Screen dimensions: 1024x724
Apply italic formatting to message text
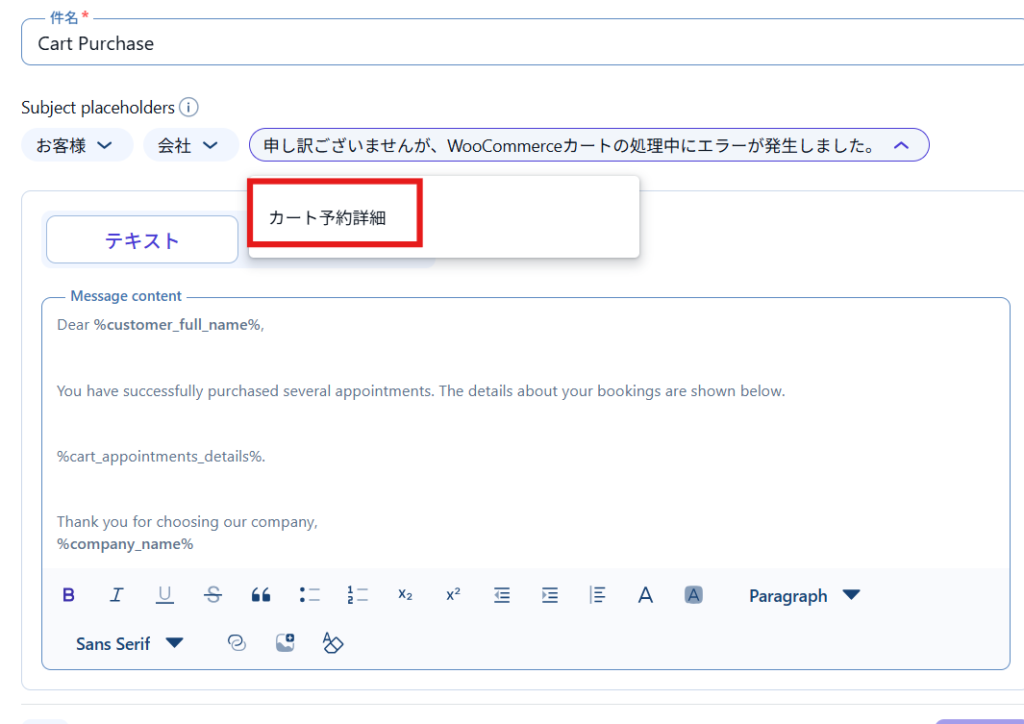click(116, 595)
